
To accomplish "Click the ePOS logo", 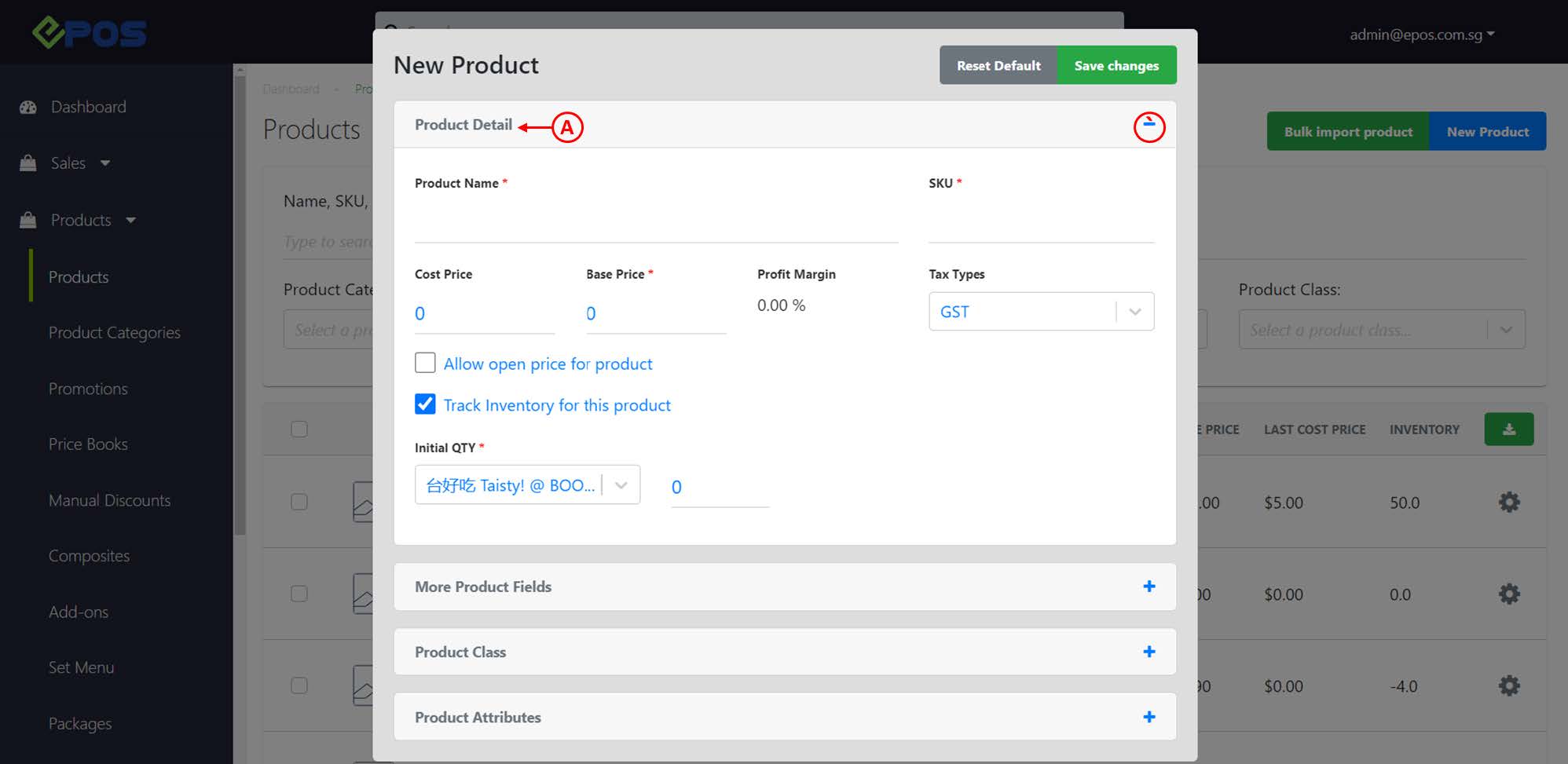I will pyautogui.click(x=90, y=33).
